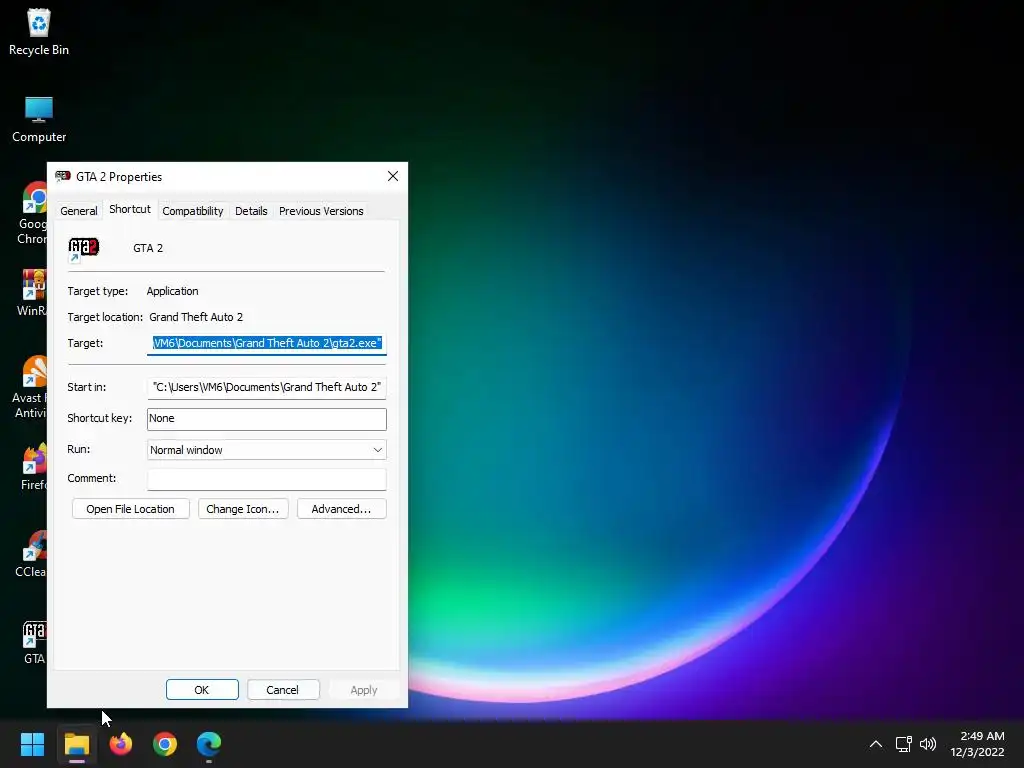Image resolution: width=1024 pixels, height=768 pixels.
Task: Expand the Run window mode dropdown
Action: click(x=266, y=449)
